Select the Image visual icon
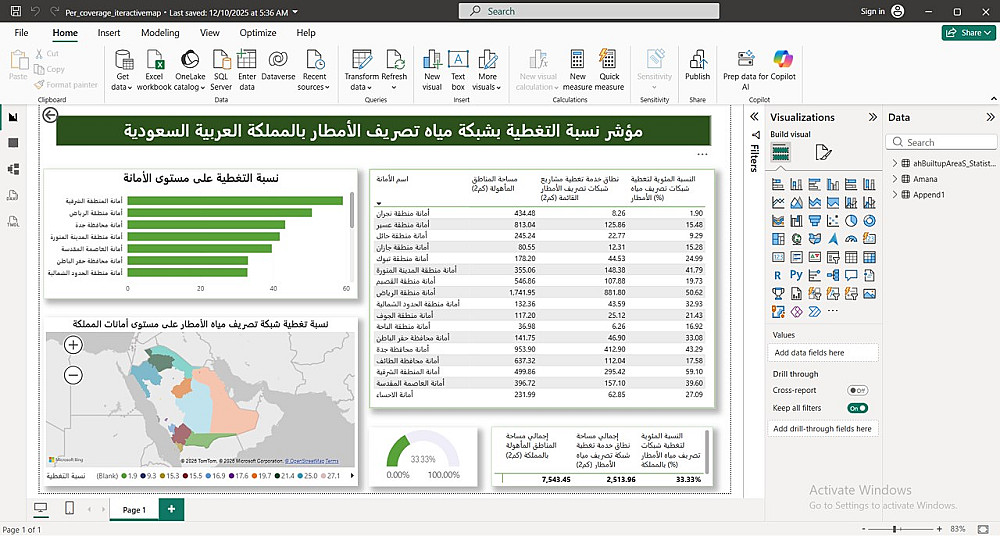 (869, 294)
